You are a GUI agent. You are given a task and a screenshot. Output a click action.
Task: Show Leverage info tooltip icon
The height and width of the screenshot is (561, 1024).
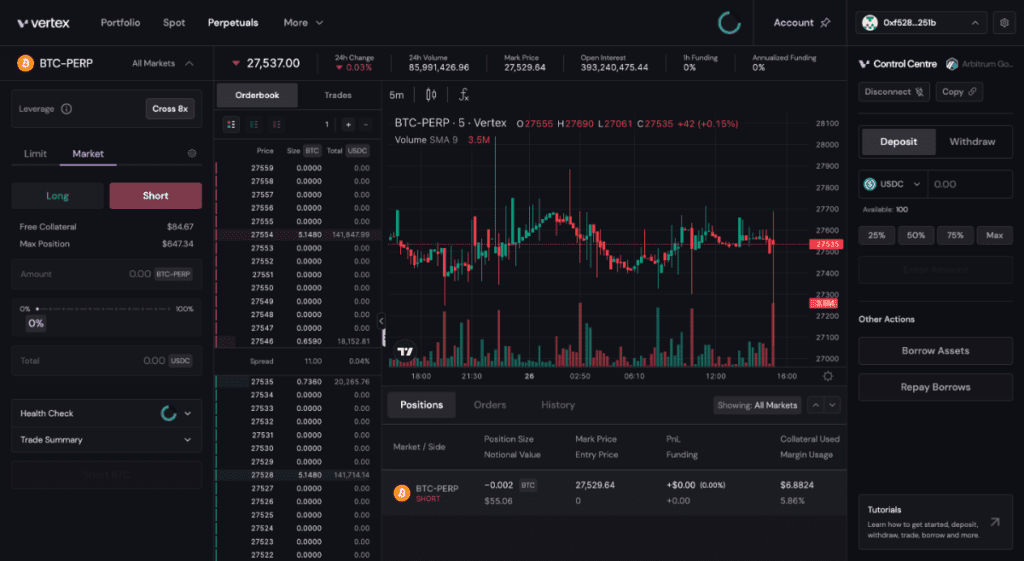[67, 109]
